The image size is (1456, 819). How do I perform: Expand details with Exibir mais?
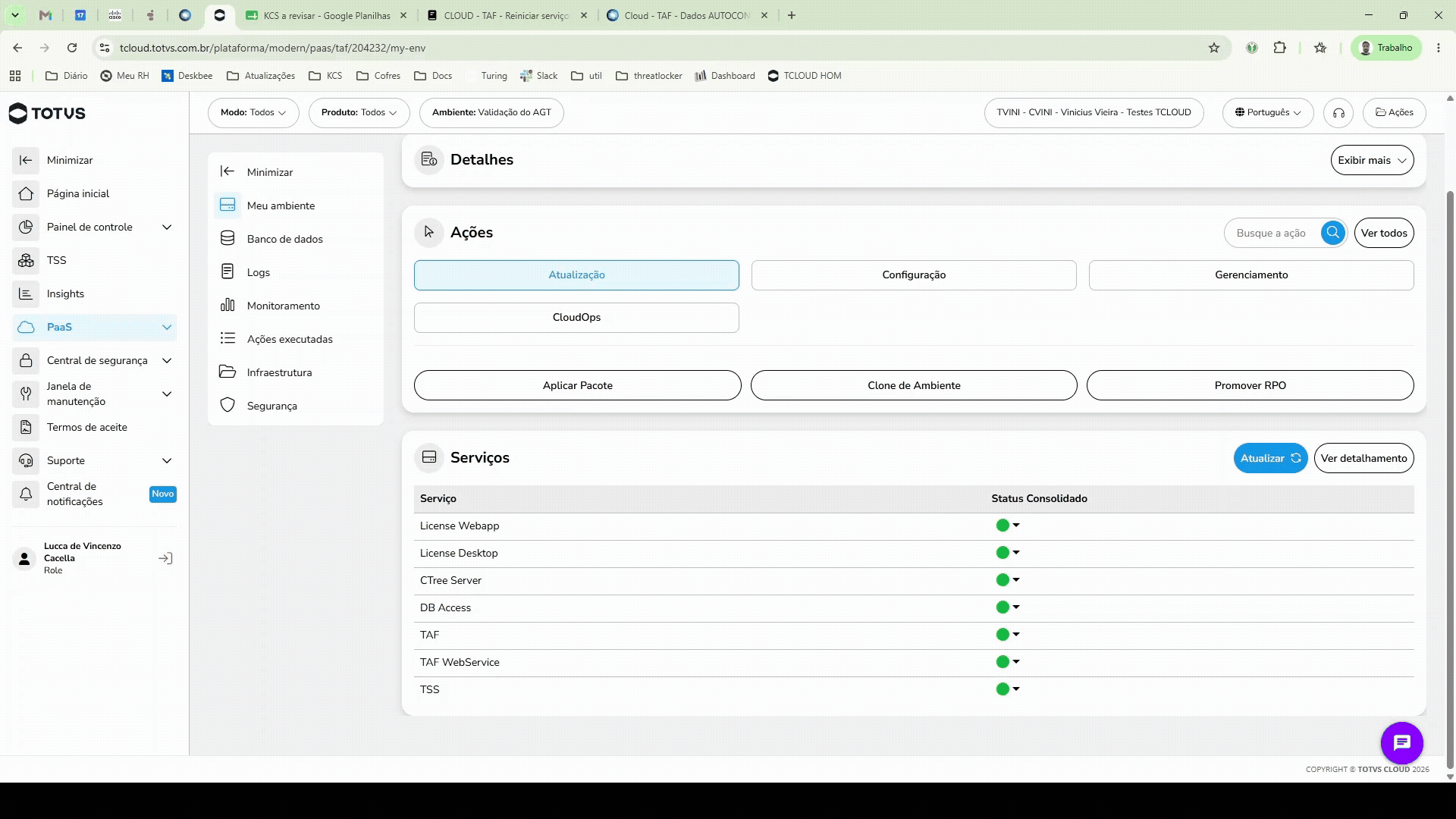[1372, 160]
